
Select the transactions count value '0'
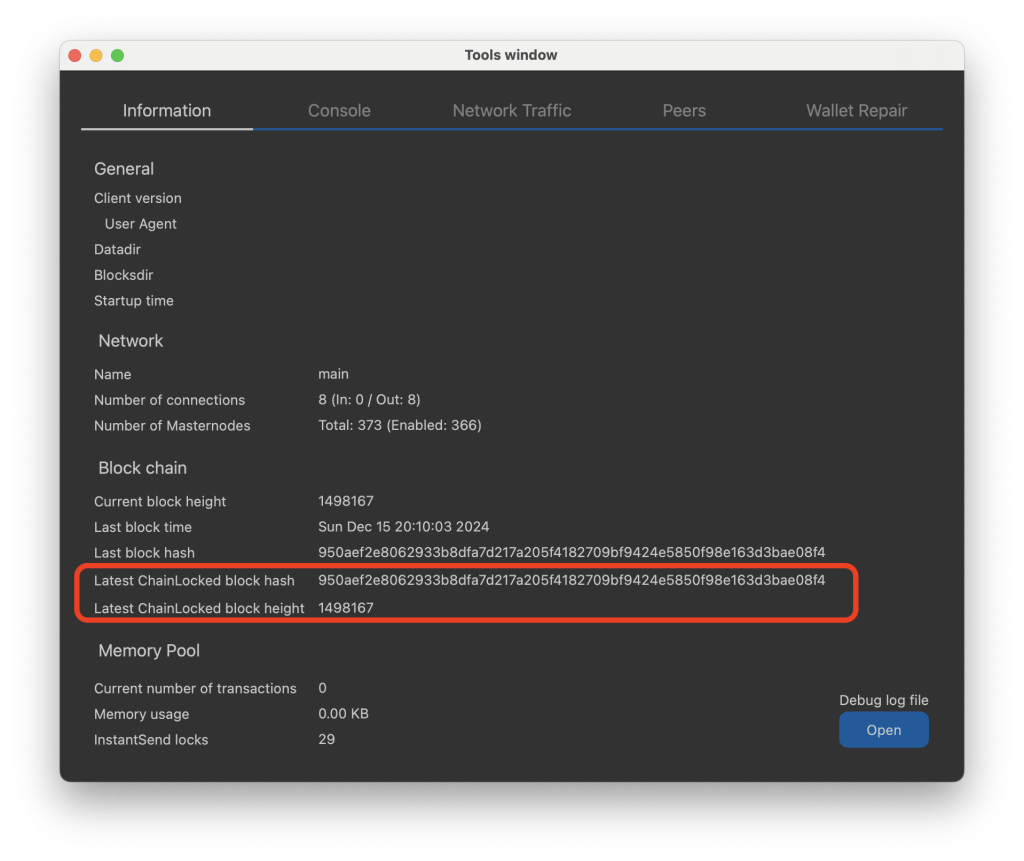(x=322, y=689)
